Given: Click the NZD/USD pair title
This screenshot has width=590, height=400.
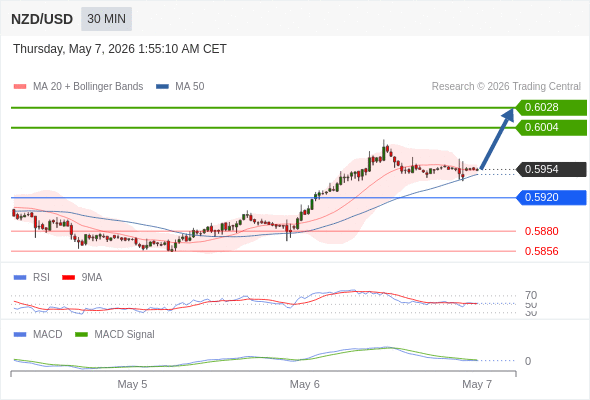Looking at the screenshot, I should [42, 19].
